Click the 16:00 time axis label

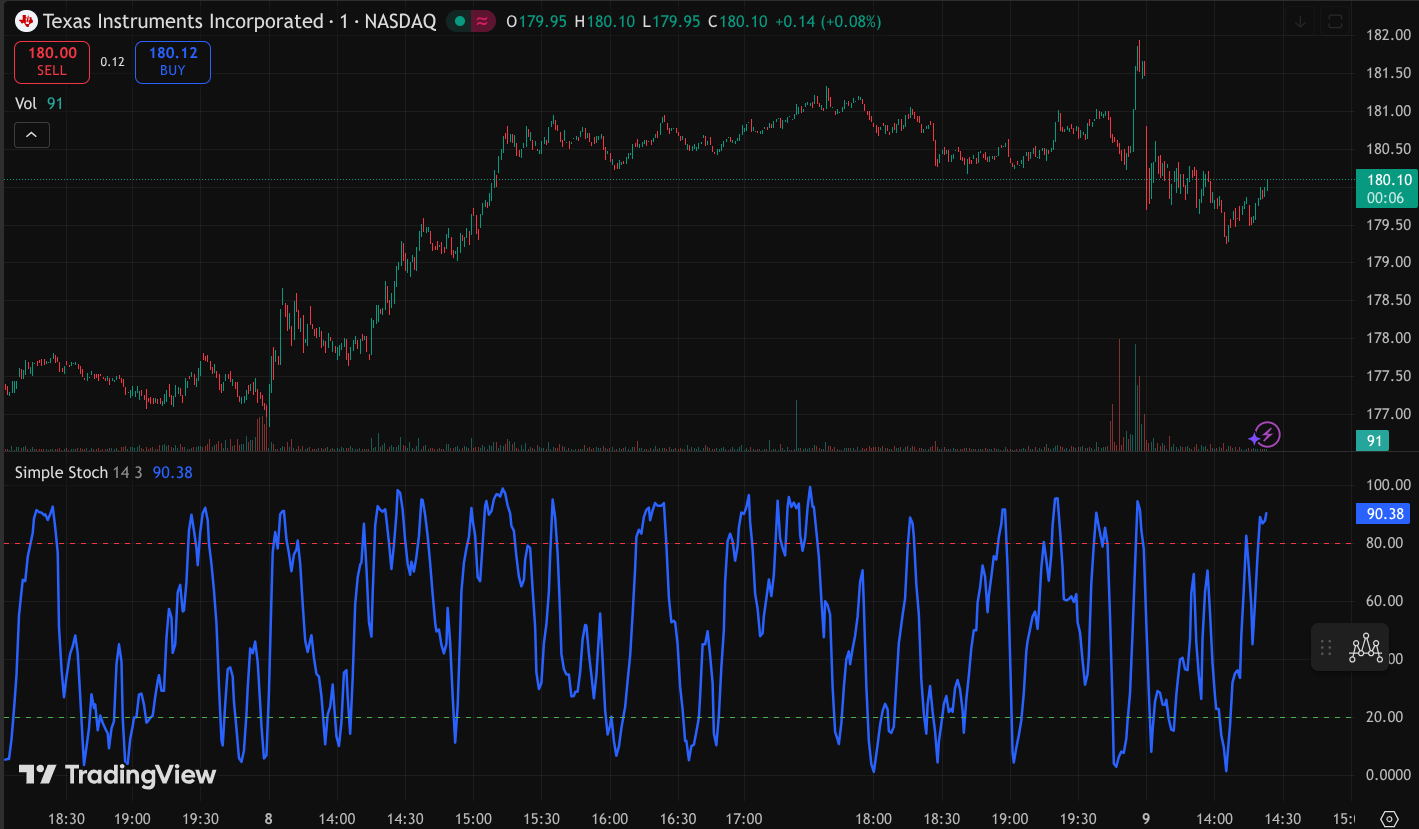(x=609, y=818)
